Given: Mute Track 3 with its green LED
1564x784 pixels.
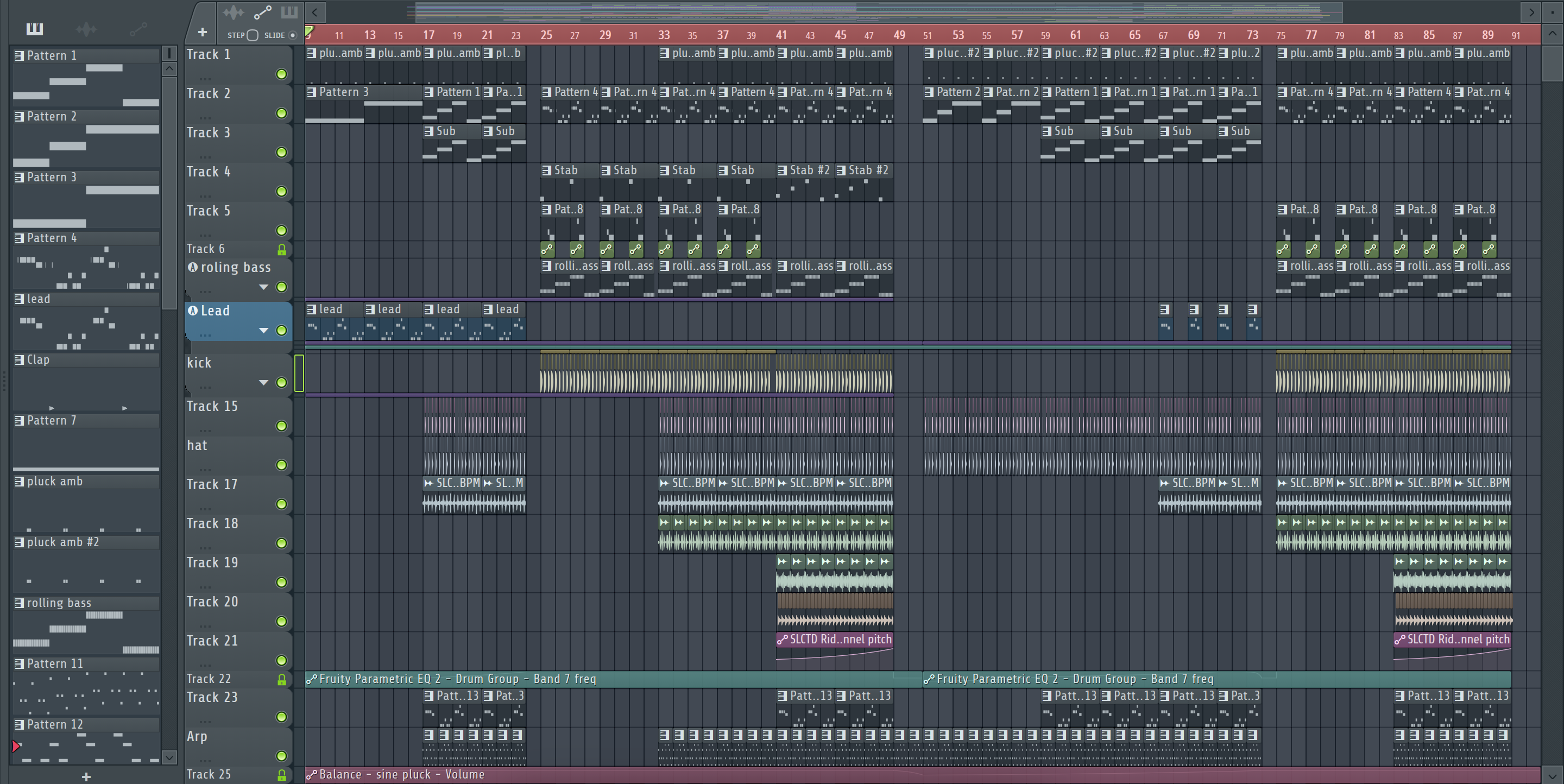Looking at the screenshot, I should pyautogui.click(x=281, y=153).
